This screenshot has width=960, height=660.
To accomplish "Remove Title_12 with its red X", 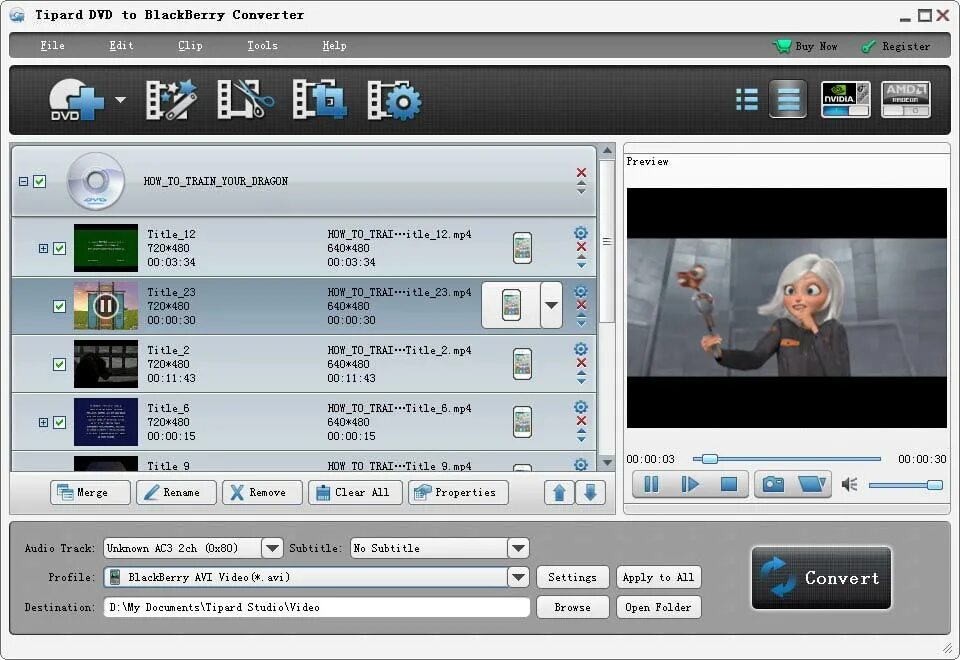I will 581,247.
